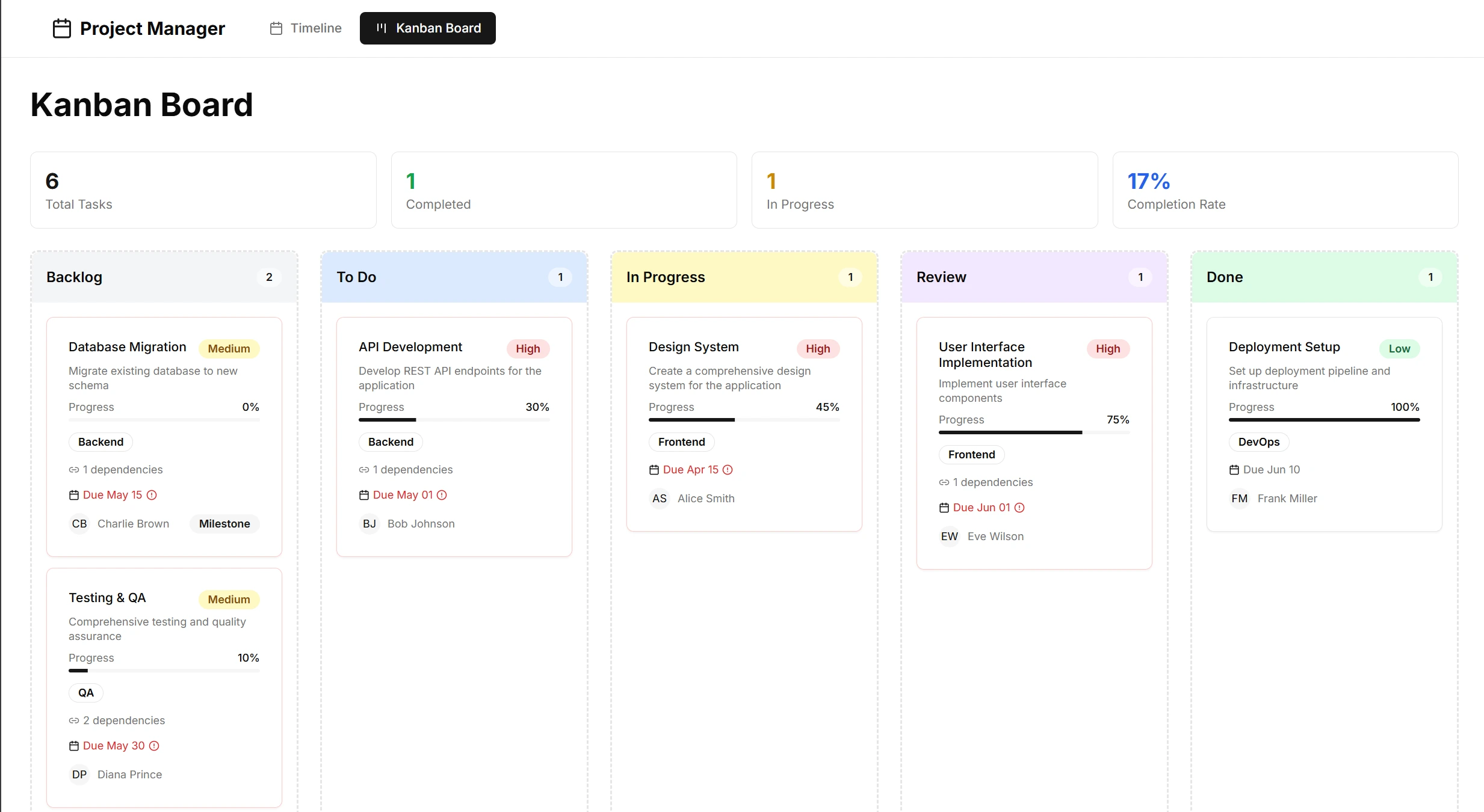Image resolution: width=1484 pixels, height=812 pixels.
Task: Click the calendar icon next to Due Apr 15
Action: 654,470
